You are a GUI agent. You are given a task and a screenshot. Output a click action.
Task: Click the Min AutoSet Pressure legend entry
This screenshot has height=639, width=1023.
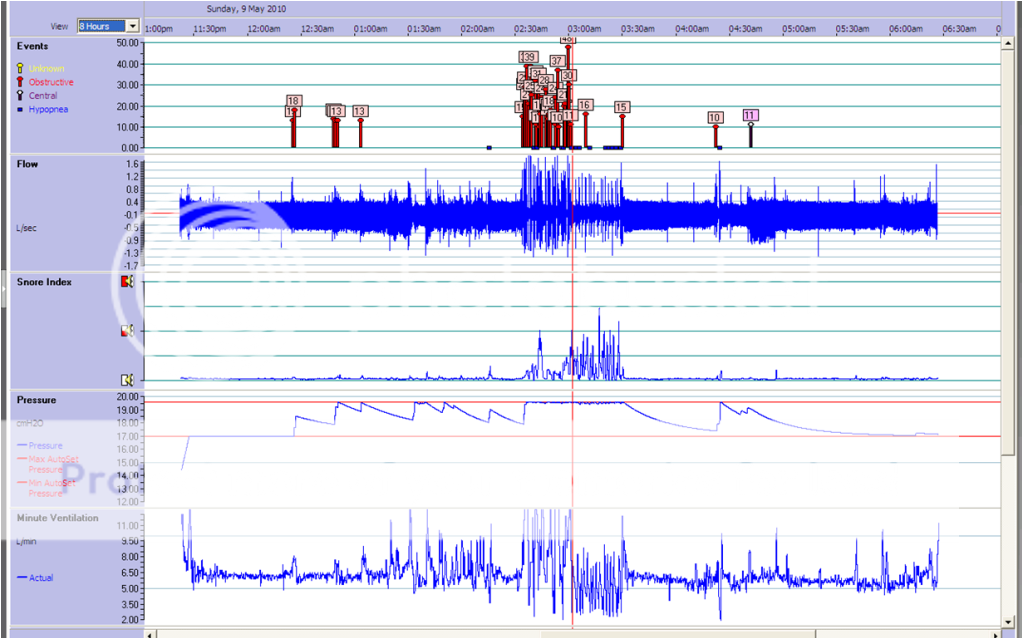click(46, 488)
